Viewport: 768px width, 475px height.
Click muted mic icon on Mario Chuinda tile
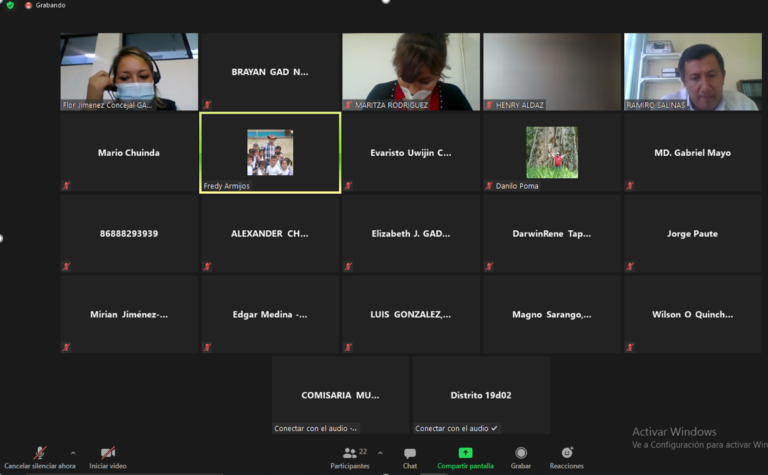click(x=66, y=186)
